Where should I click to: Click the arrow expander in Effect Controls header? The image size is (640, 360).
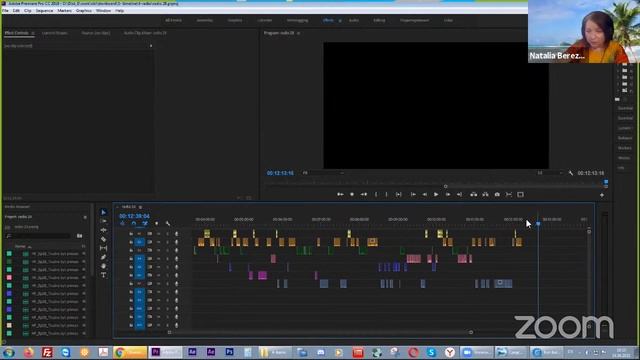151,46
